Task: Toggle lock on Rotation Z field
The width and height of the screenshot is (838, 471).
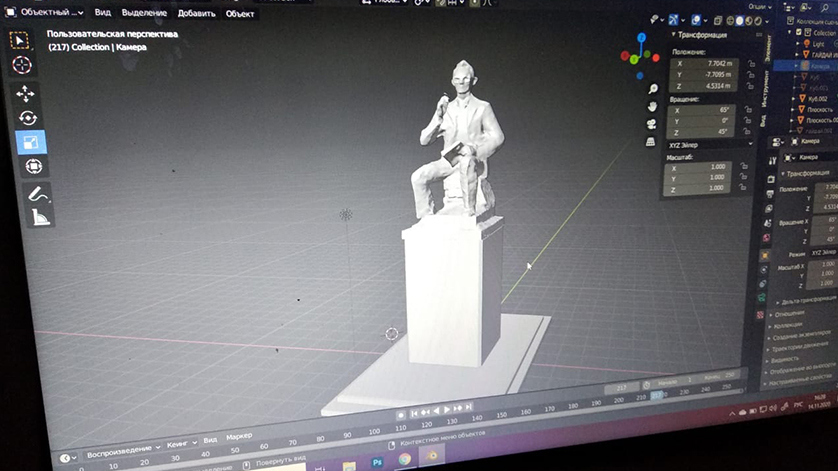Action: click(745, 131)
